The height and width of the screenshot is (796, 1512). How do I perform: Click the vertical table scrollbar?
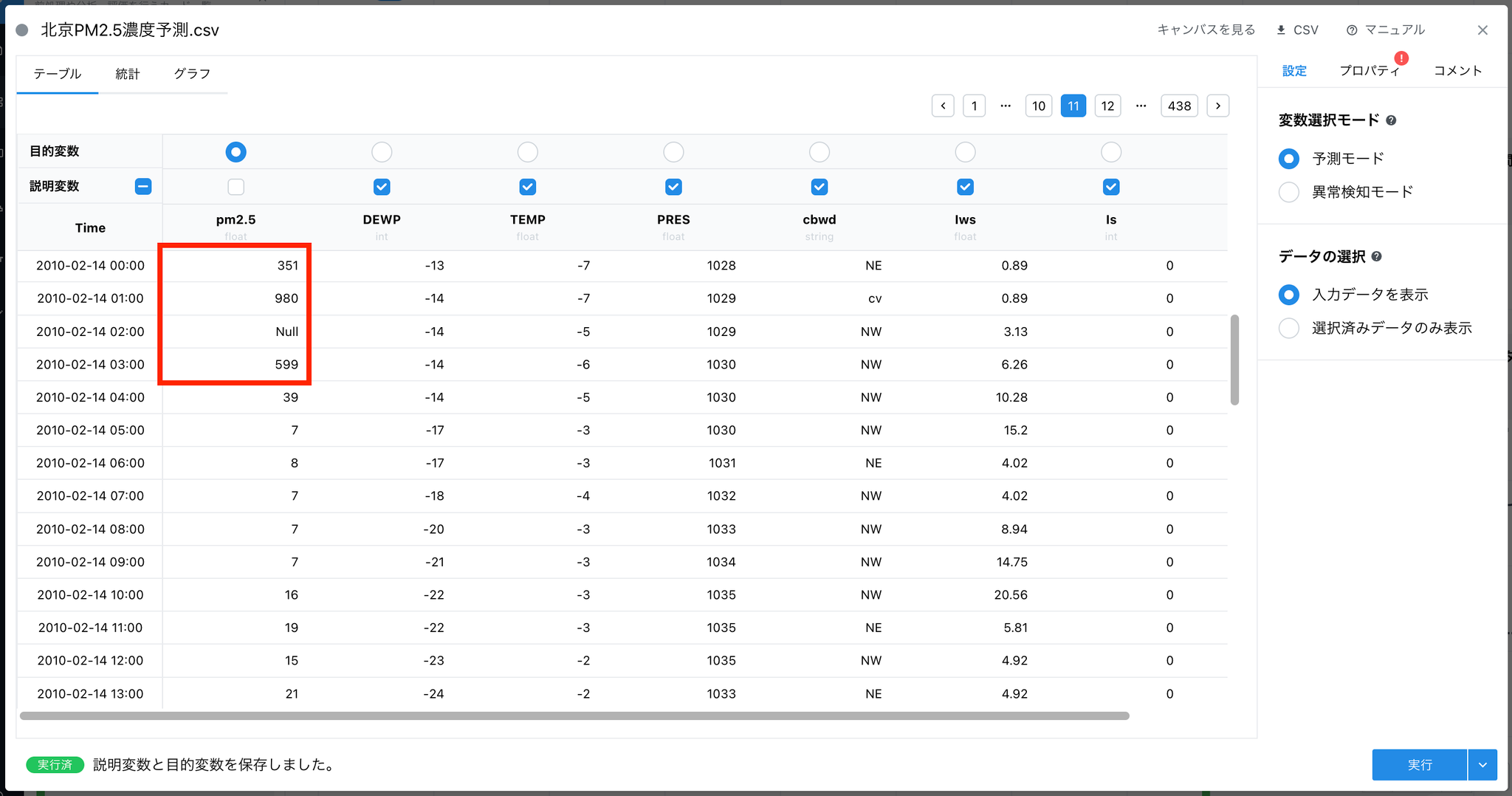(1234, 360)
